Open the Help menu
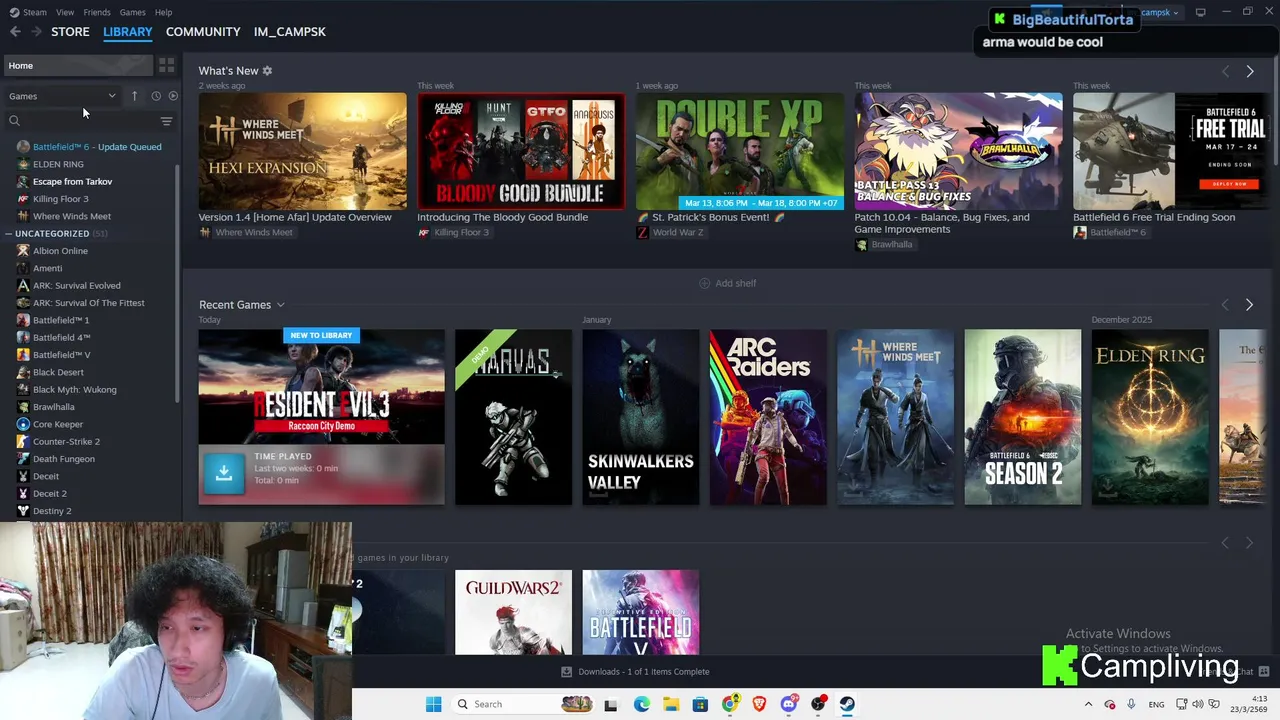The width and height of the screenshot is (1280, 720). (164, 12)
